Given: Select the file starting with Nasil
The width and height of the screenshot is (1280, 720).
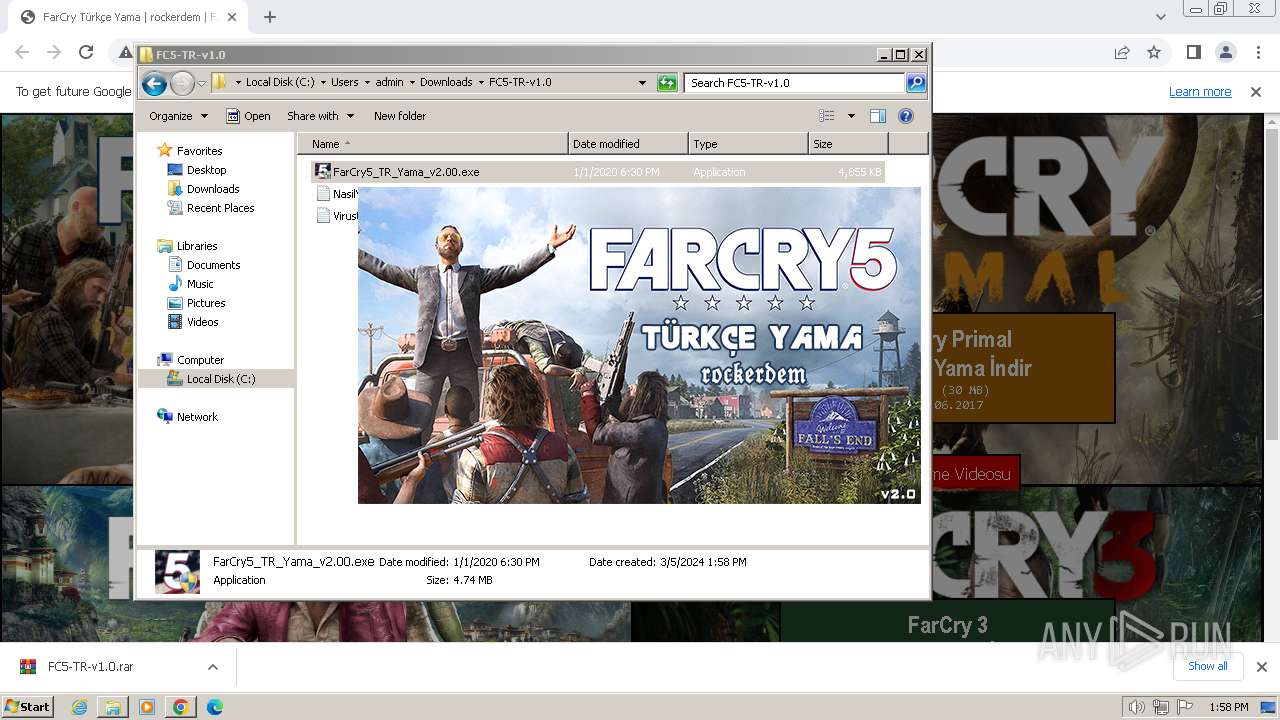Looking at the screenshot, I should (x=337, y=194).
